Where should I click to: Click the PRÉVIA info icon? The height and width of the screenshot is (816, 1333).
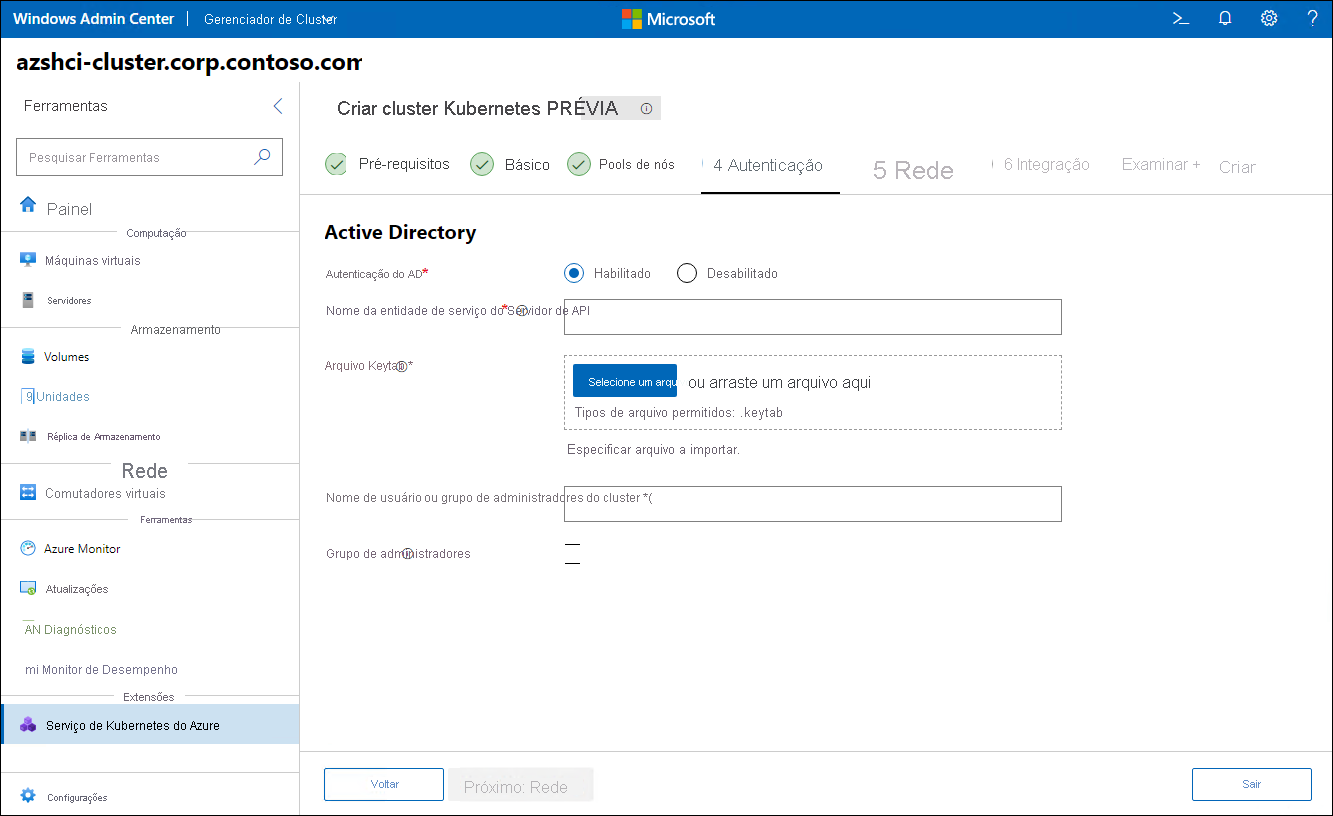[x=646, y=108]
